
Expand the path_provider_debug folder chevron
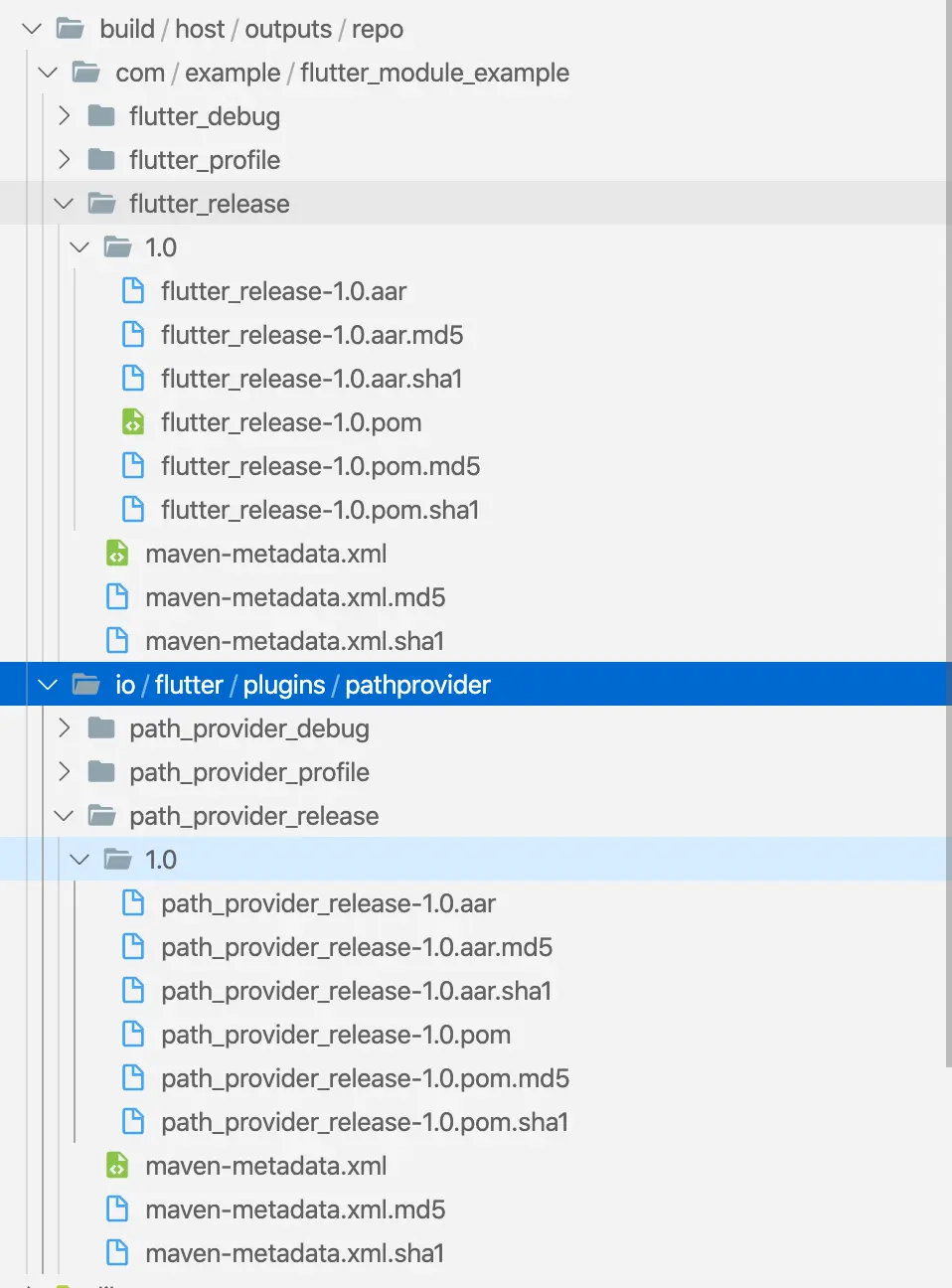tap(65, 728)
